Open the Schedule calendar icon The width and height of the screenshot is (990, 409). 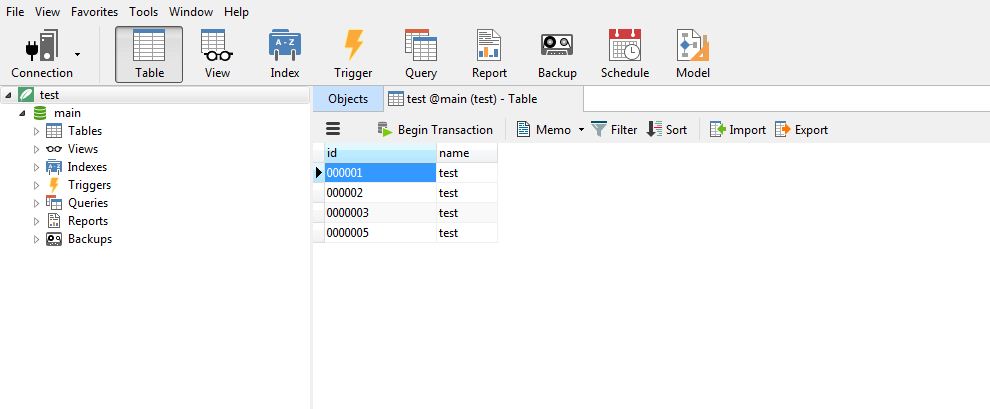pos(625,46)
